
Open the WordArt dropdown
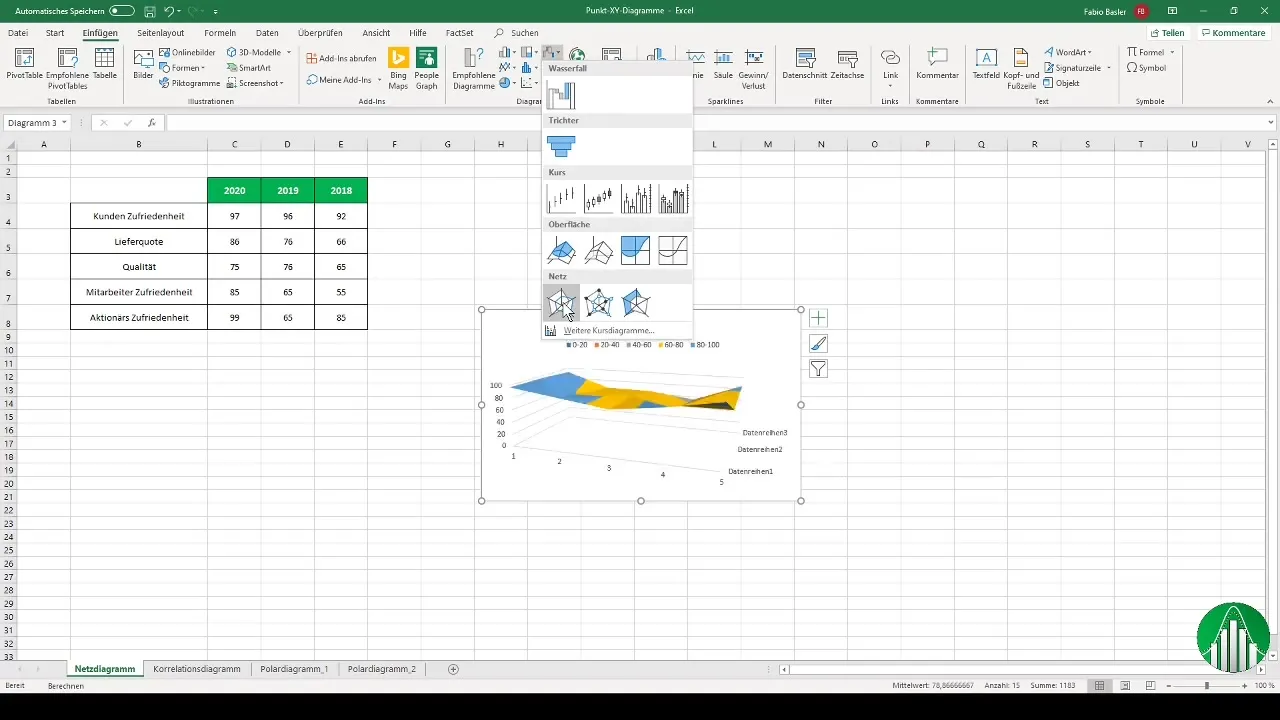point(1067,52)
